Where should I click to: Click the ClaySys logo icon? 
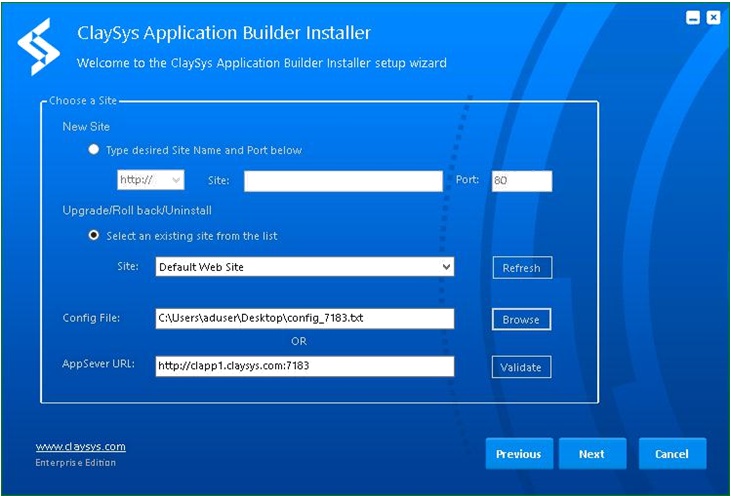coord(39,47)
